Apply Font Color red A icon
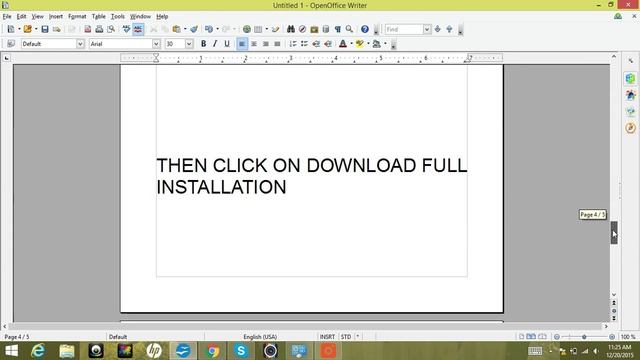 click(343, 44)
